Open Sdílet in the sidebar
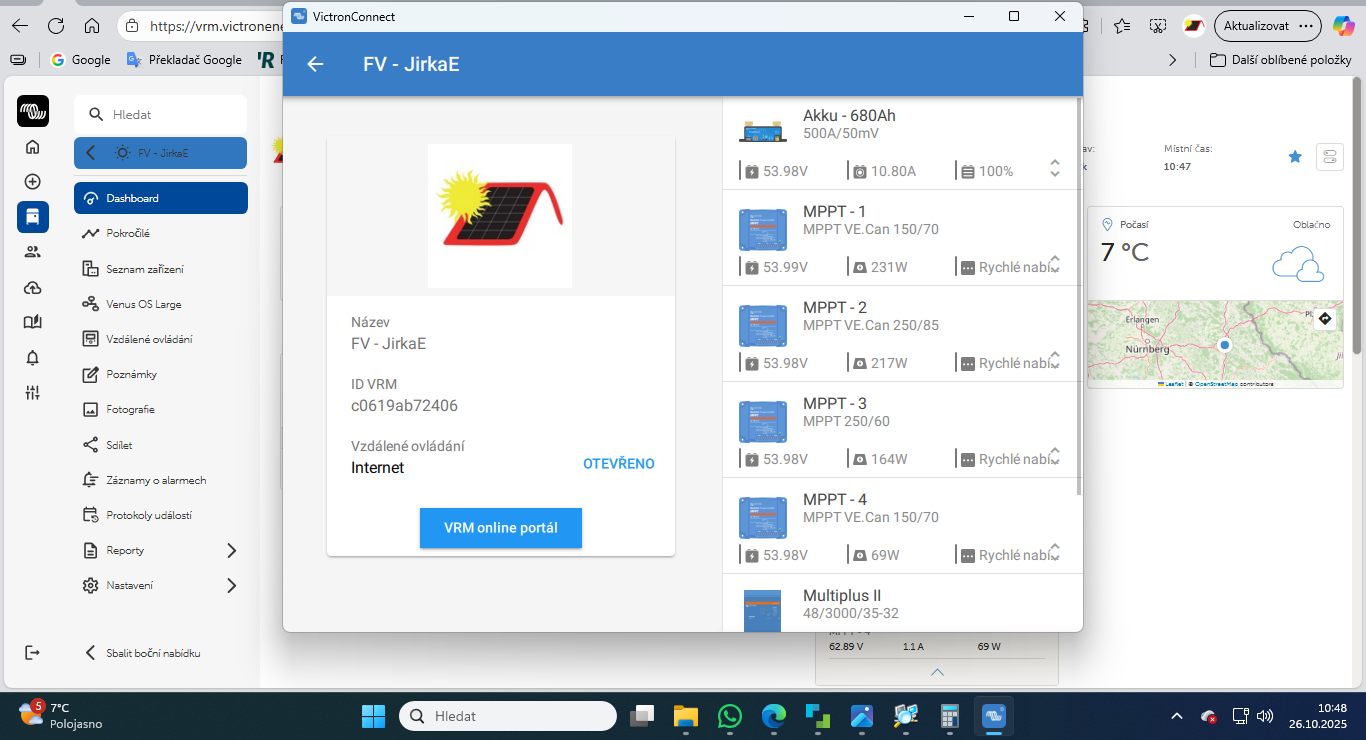Viewport: 1366px width, 740px height. coord(161,445)
